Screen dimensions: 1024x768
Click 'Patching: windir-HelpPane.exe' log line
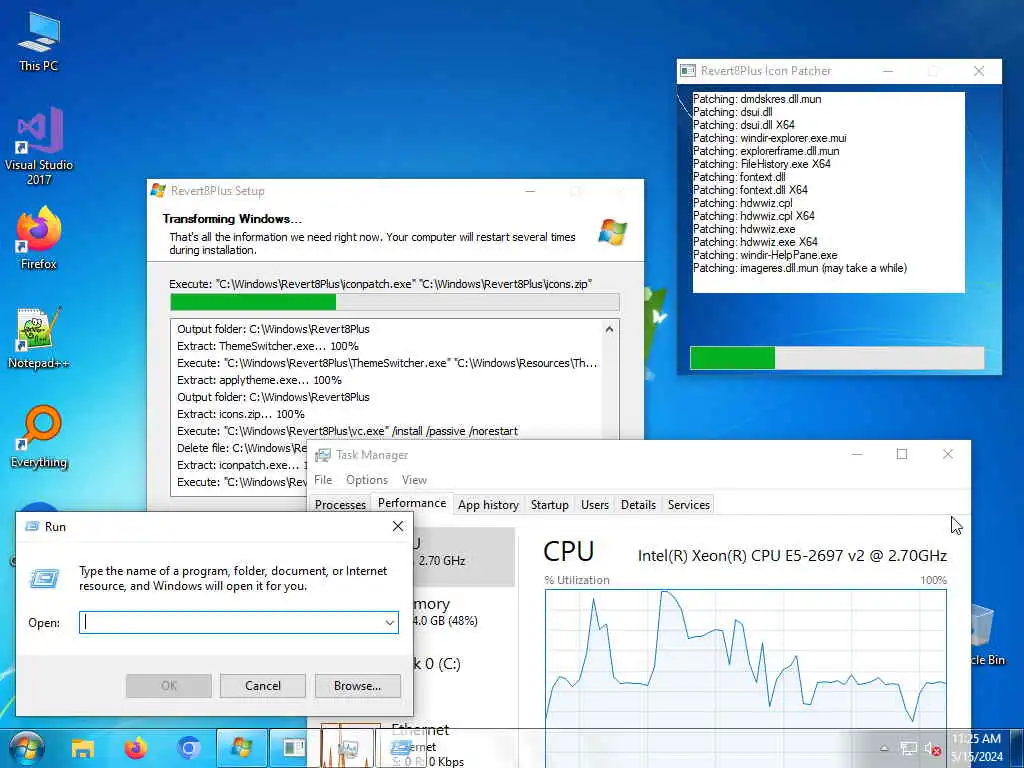[765, 255]
